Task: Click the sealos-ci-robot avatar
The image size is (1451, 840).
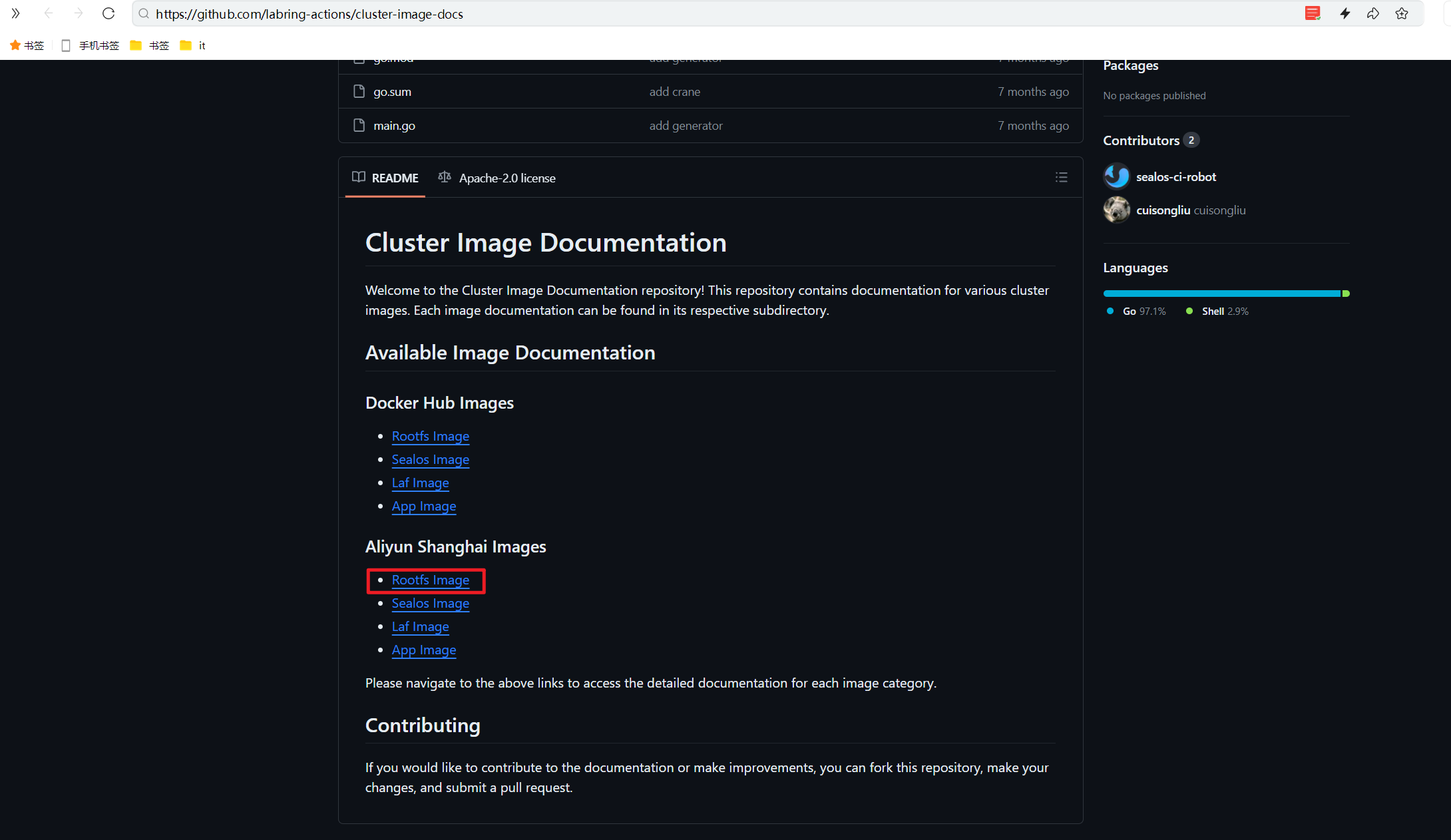Action: [1117, 176]
